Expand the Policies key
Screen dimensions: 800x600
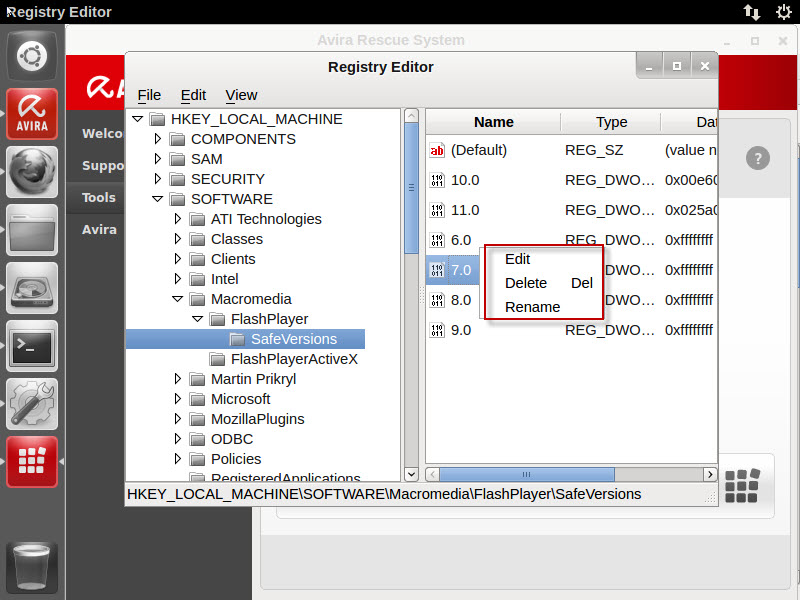[178, 459]
